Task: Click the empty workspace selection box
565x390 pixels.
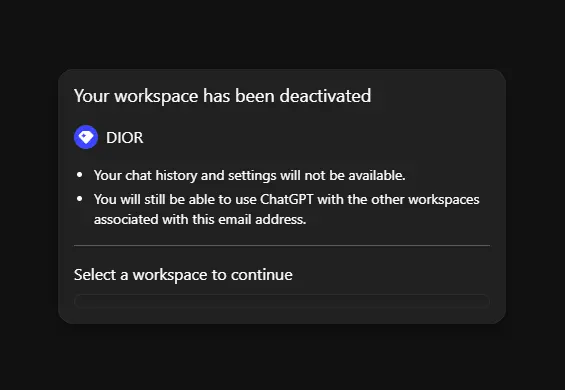Action: click(282, 301)
